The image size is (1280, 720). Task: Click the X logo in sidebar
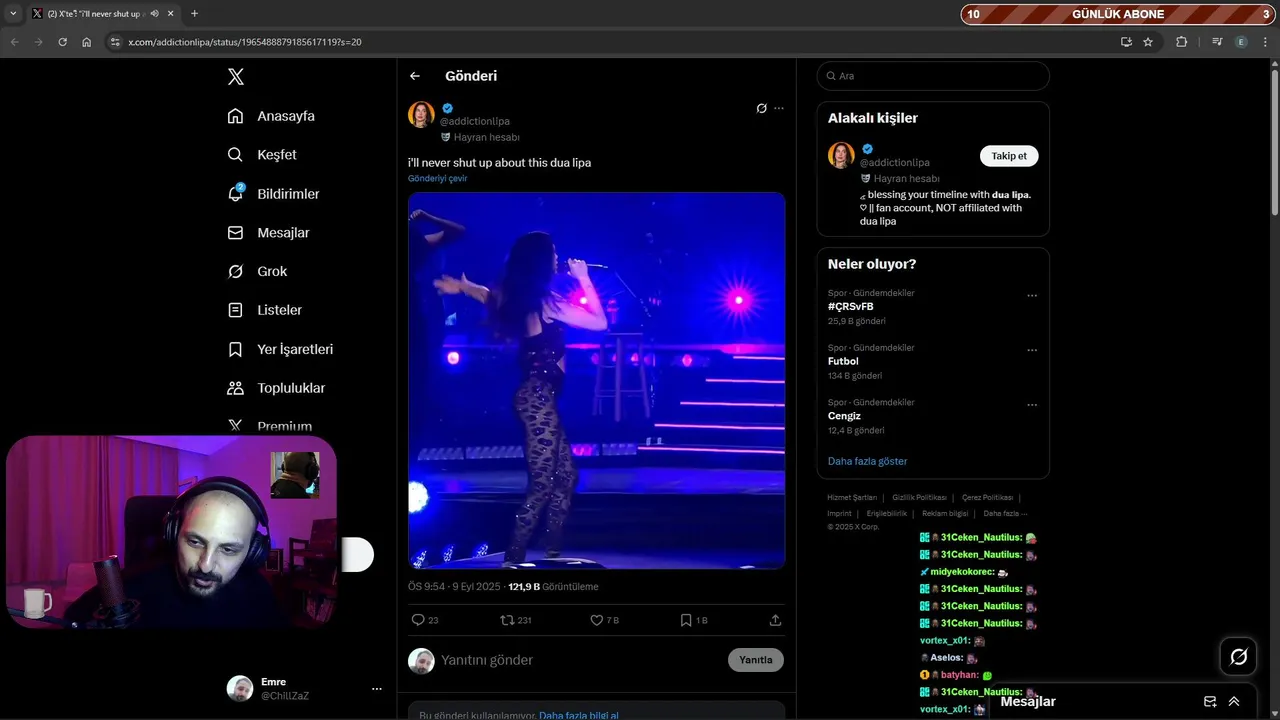pos(235,77)
